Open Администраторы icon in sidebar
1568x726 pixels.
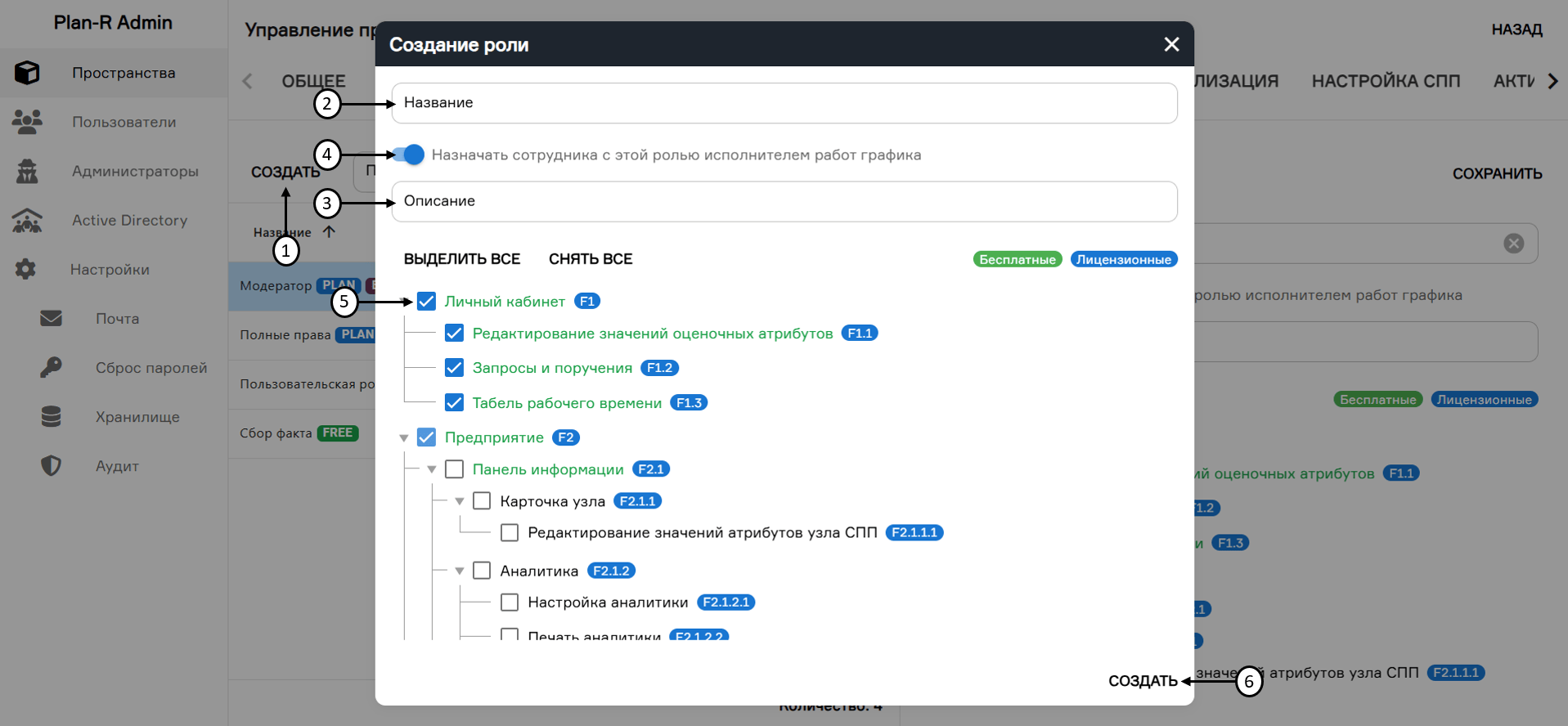27,171
